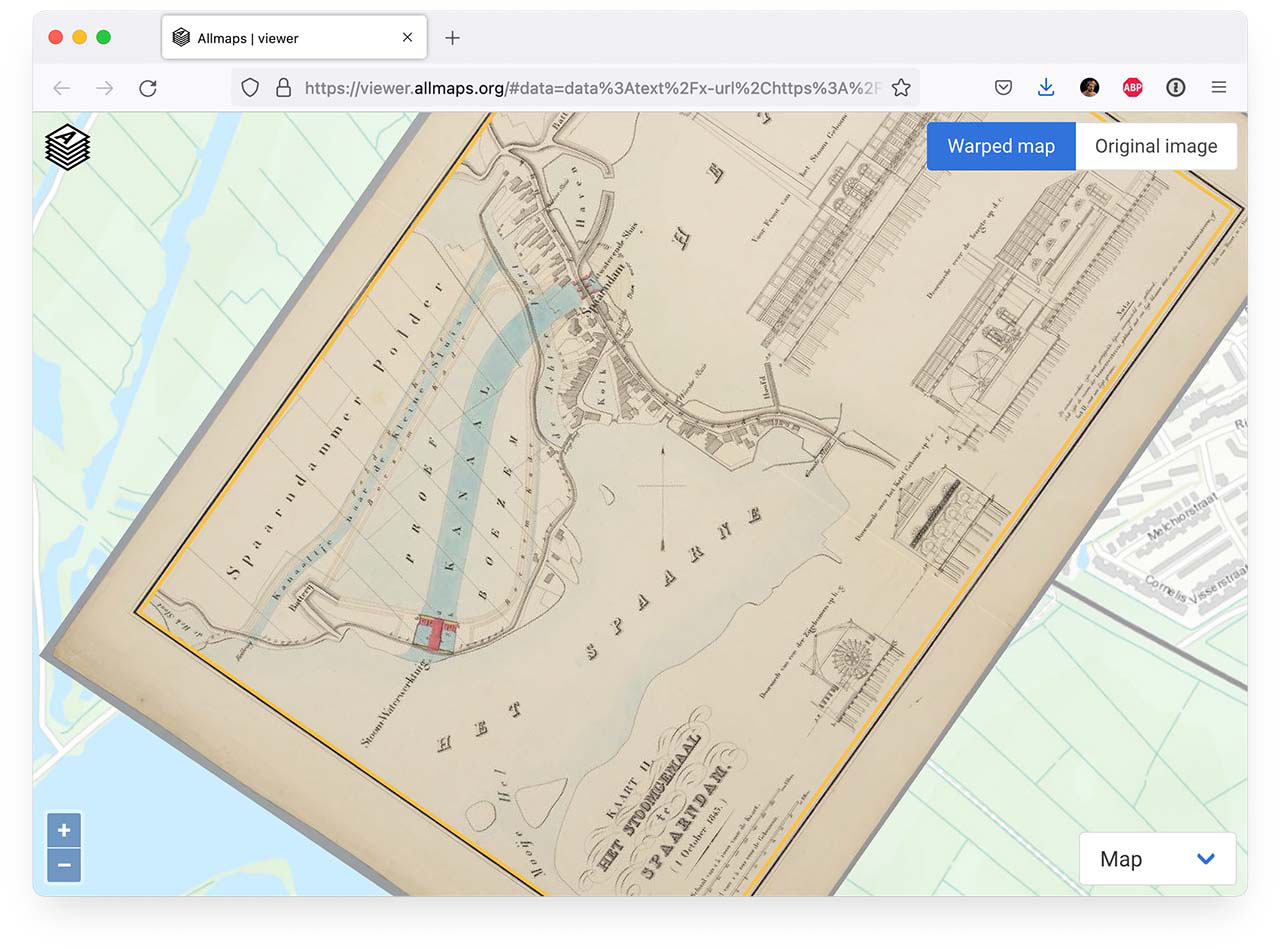Select the Allmaps | viewer tab

[x=294, y=38]
